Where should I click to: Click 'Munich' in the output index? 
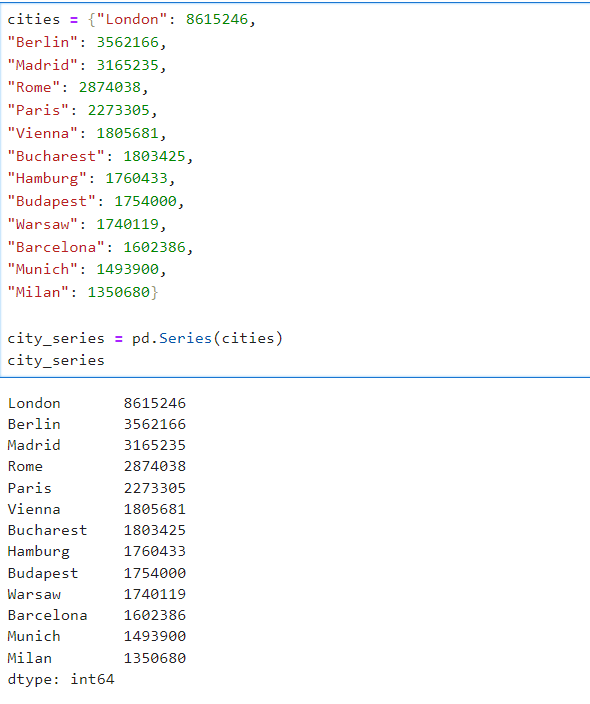pos(34,636)
